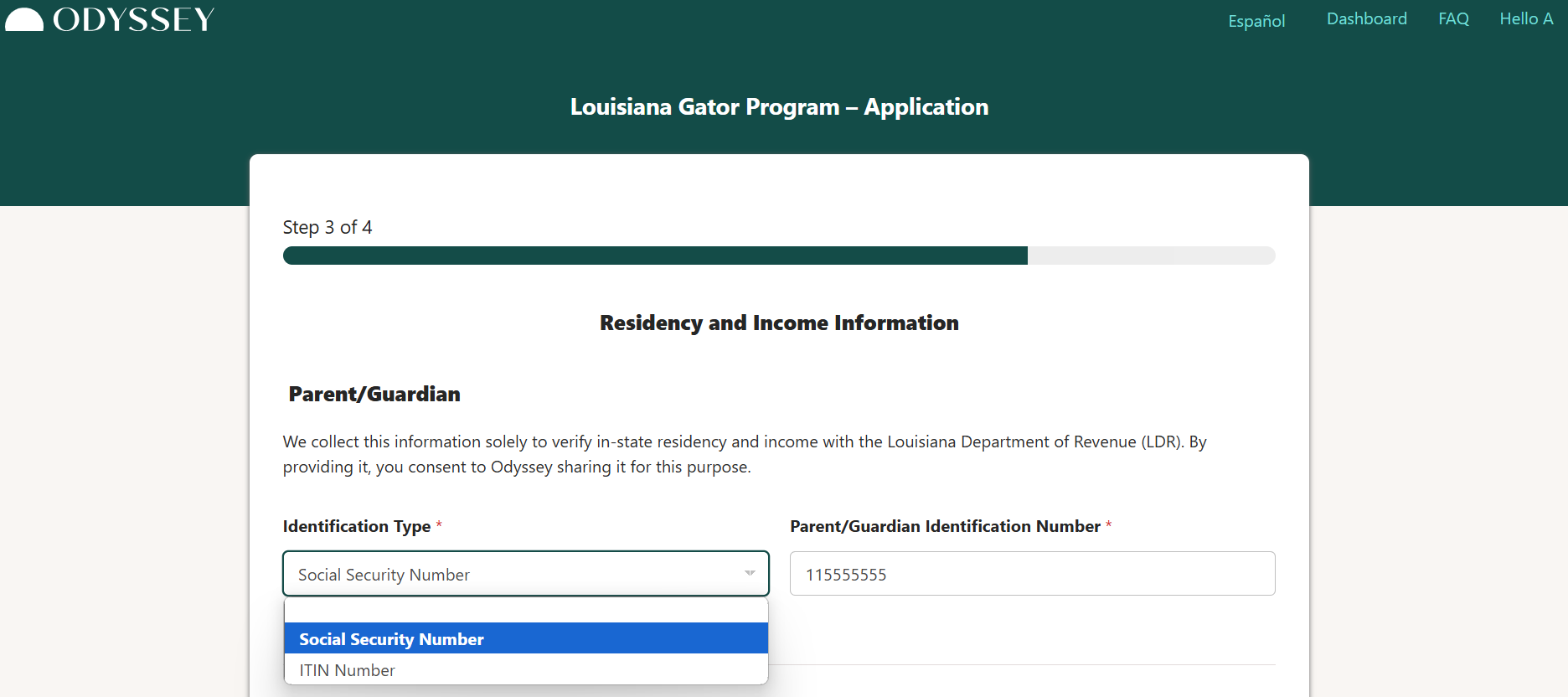
Task: Click the Identification Type dropdown arrow
Action: point(749,574)
